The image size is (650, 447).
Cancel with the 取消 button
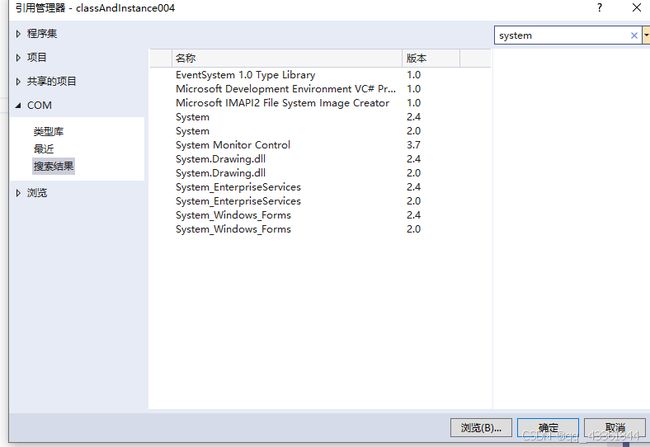click(615, 428)
